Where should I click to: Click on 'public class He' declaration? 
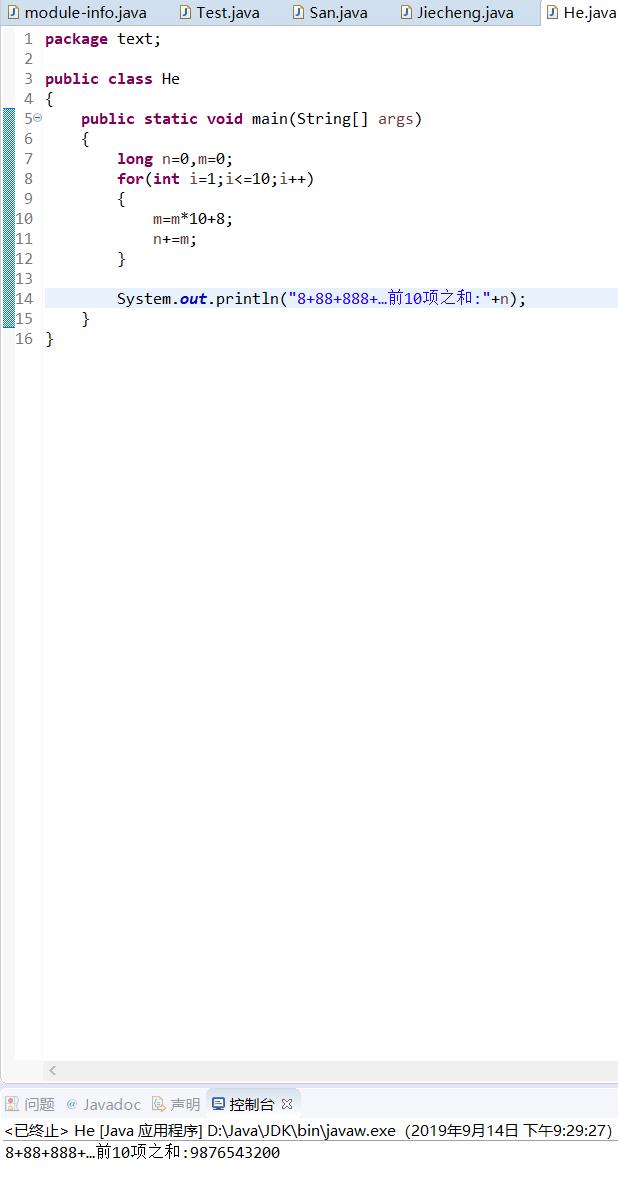tap(112, 78)
